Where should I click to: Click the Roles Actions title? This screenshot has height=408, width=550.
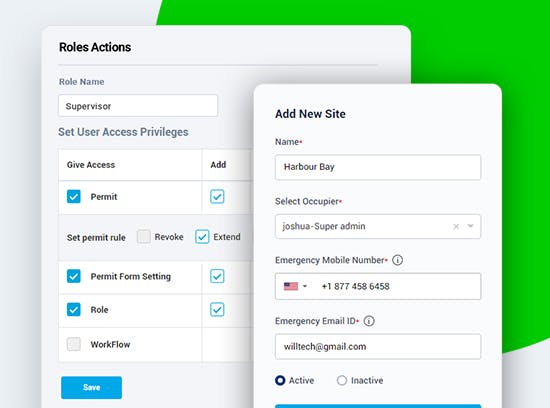point(95,47)
